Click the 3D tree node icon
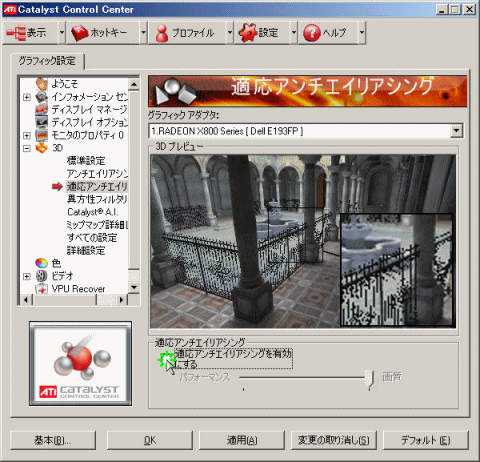Image resolution: width=480 pixels, height=462 pixels. pyautogui.click(x=42, y=148)
